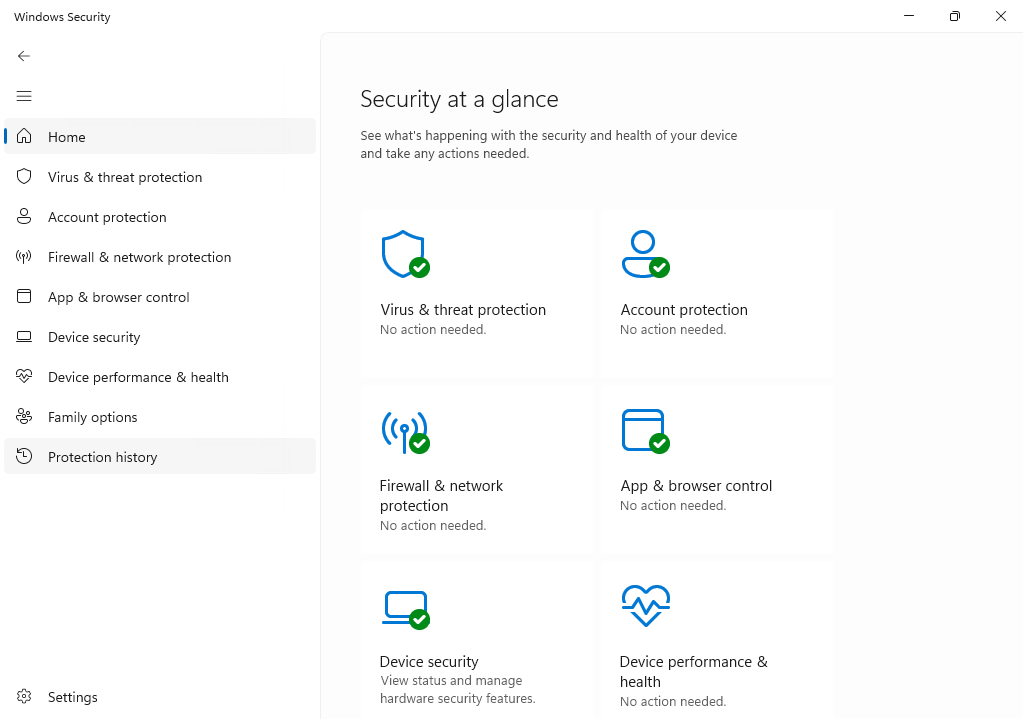Screen dimensions: 1023x719
Task: Open Virus & threat protection from sidebar
Action: 125,177
